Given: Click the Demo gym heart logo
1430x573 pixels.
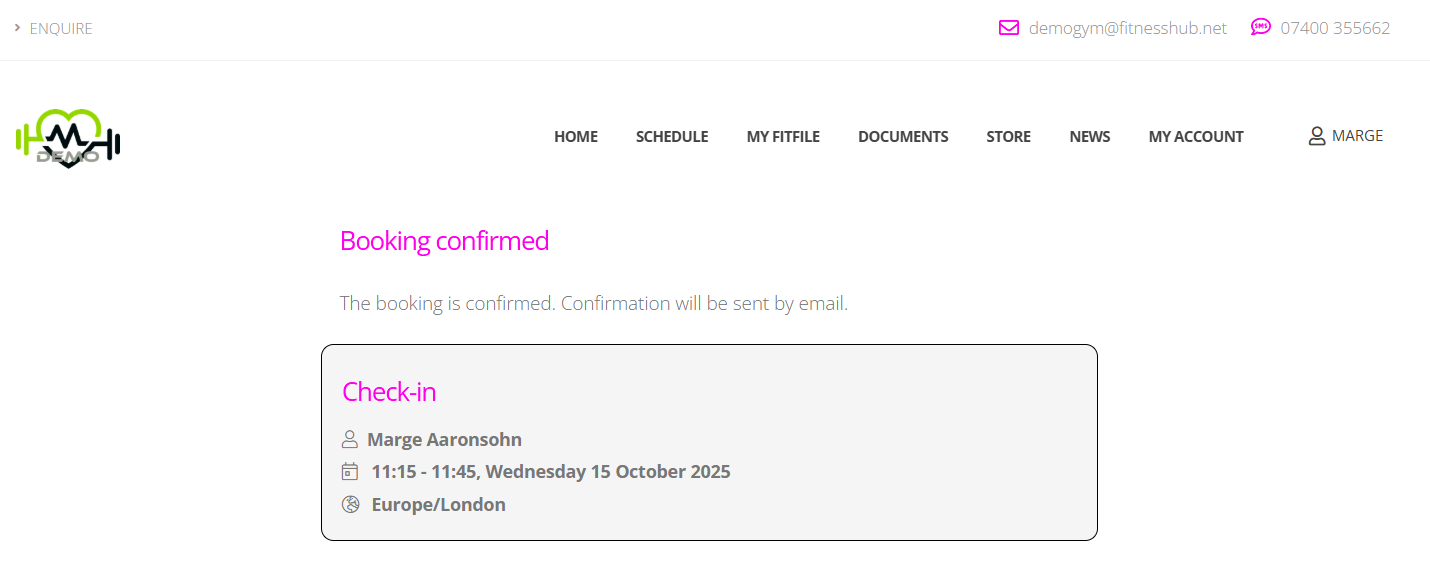Looking at the screenshot, I should pyautogui.click(x=68, y=137).
